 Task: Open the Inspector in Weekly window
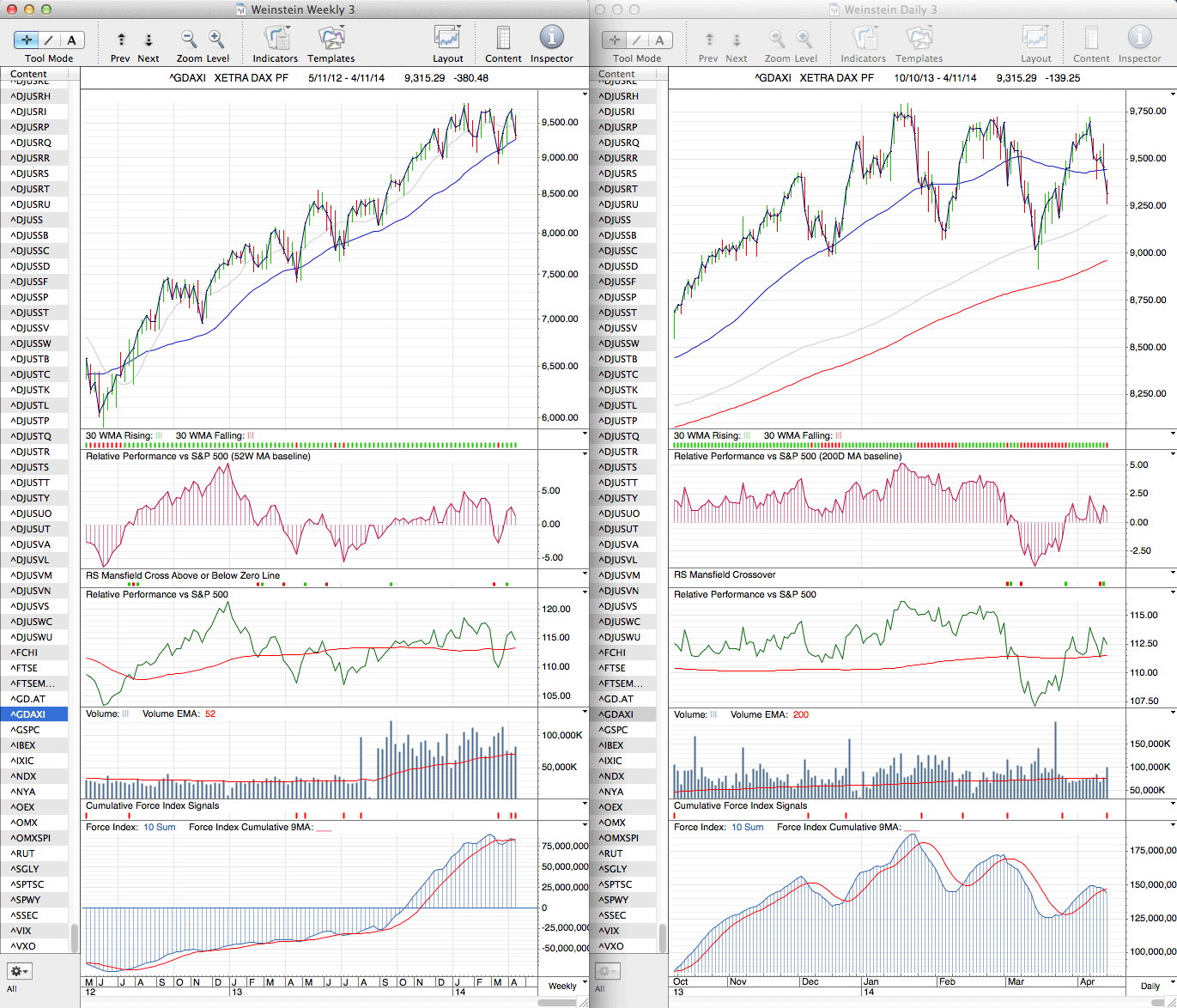pyautogui.click(x=551, y=39)
